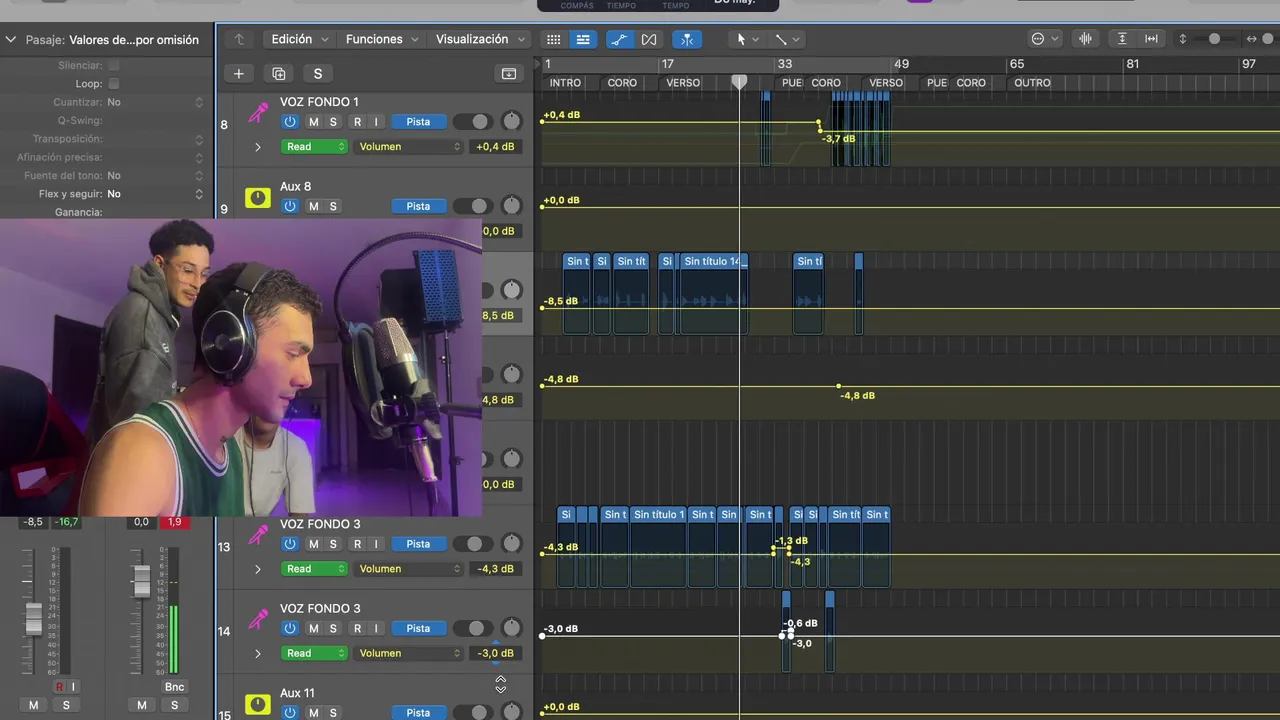Image resolution: width=1280 pixels, height=720 pixels.
Task: Open the Edición menu
Action: coord(300,39)
